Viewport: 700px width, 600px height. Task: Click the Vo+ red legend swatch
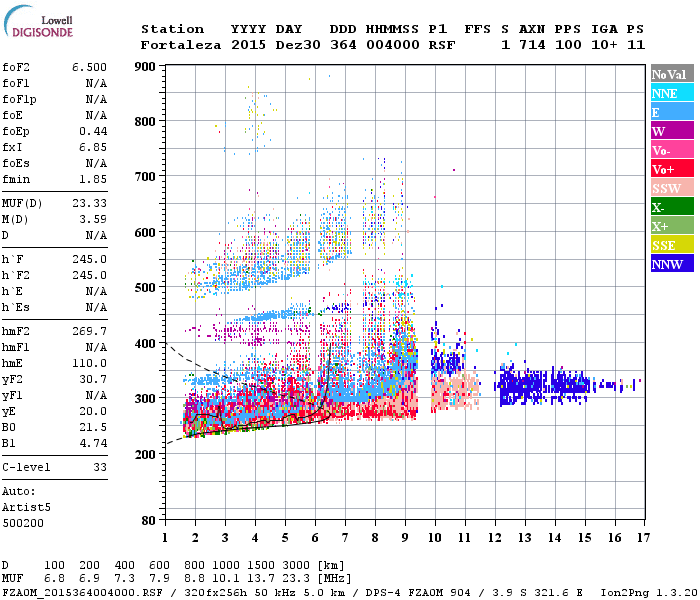(672, 169)
